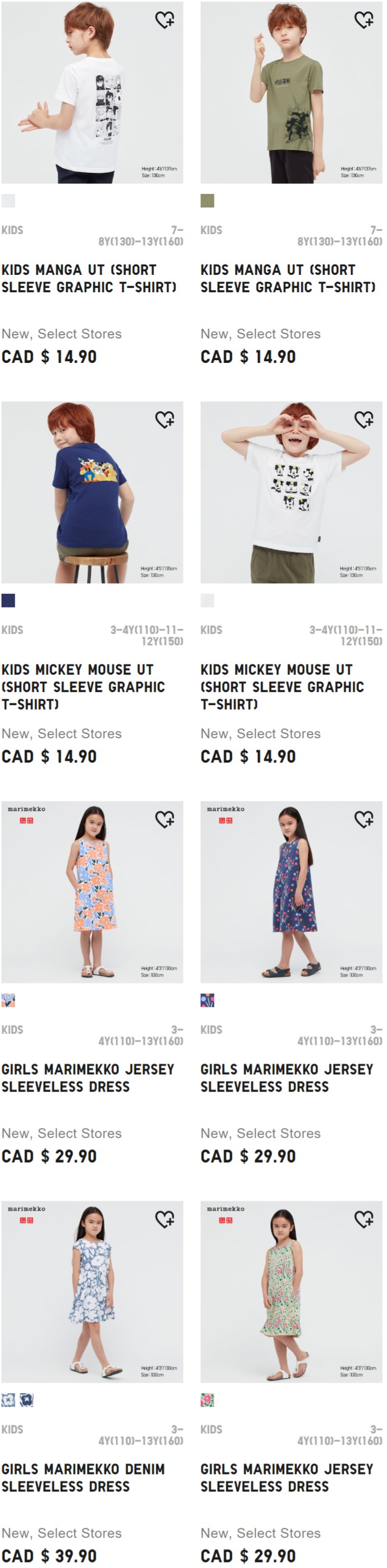Choose the navy blue Mickey swatch

click(x=8, y=600)
